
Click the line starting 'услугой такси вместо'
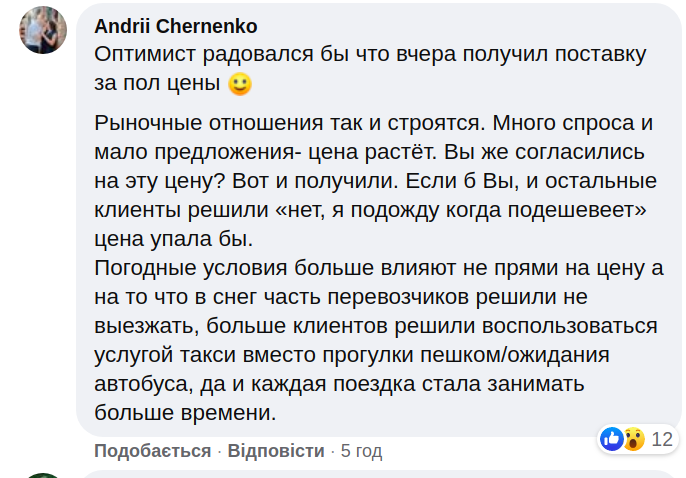point(367,355)
